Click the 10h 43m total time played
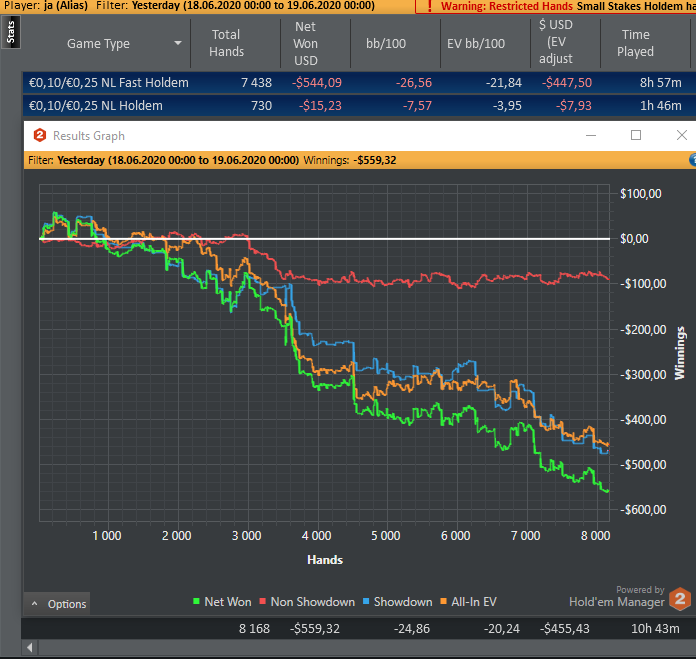The height and width of the screenshot is (659, 696). [655, 628]
